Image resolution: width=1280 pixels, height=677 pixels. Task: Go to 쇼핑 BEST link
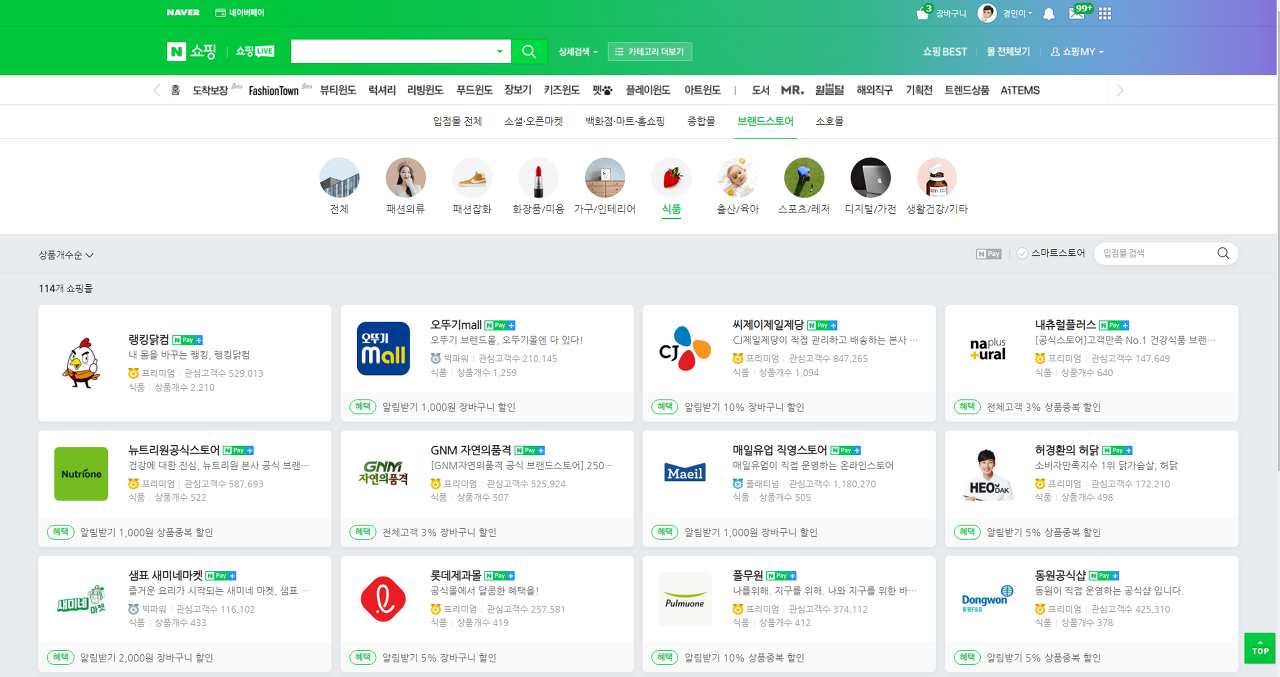pyautogui.click(x=945, y=51)
